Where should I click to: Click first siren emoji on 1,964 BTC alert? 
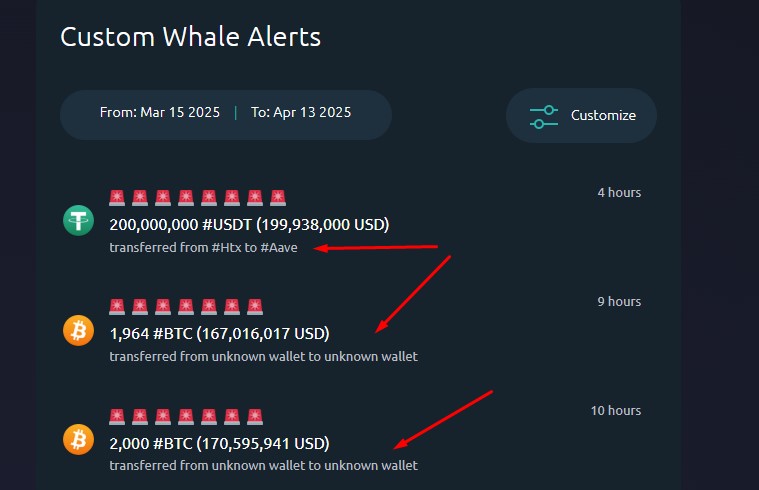tap(117, 306)
